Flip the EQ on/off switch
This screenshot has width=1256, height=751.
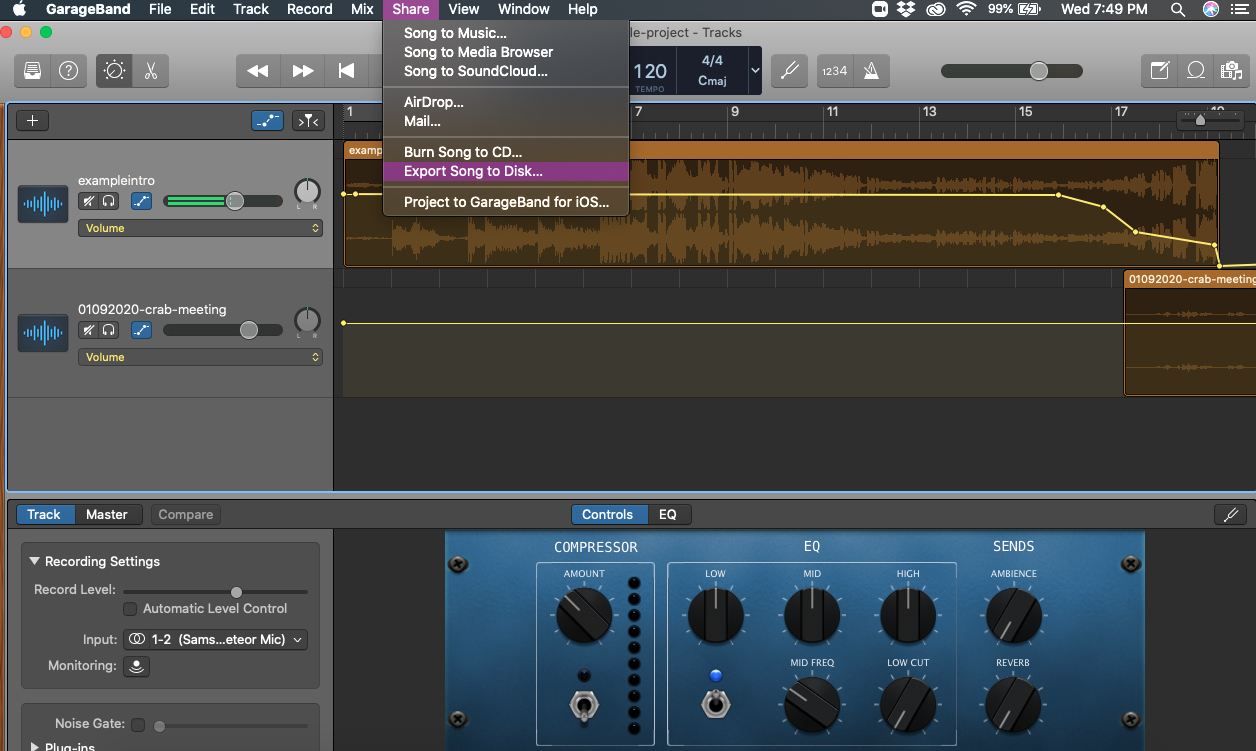[x=715, y=704]
